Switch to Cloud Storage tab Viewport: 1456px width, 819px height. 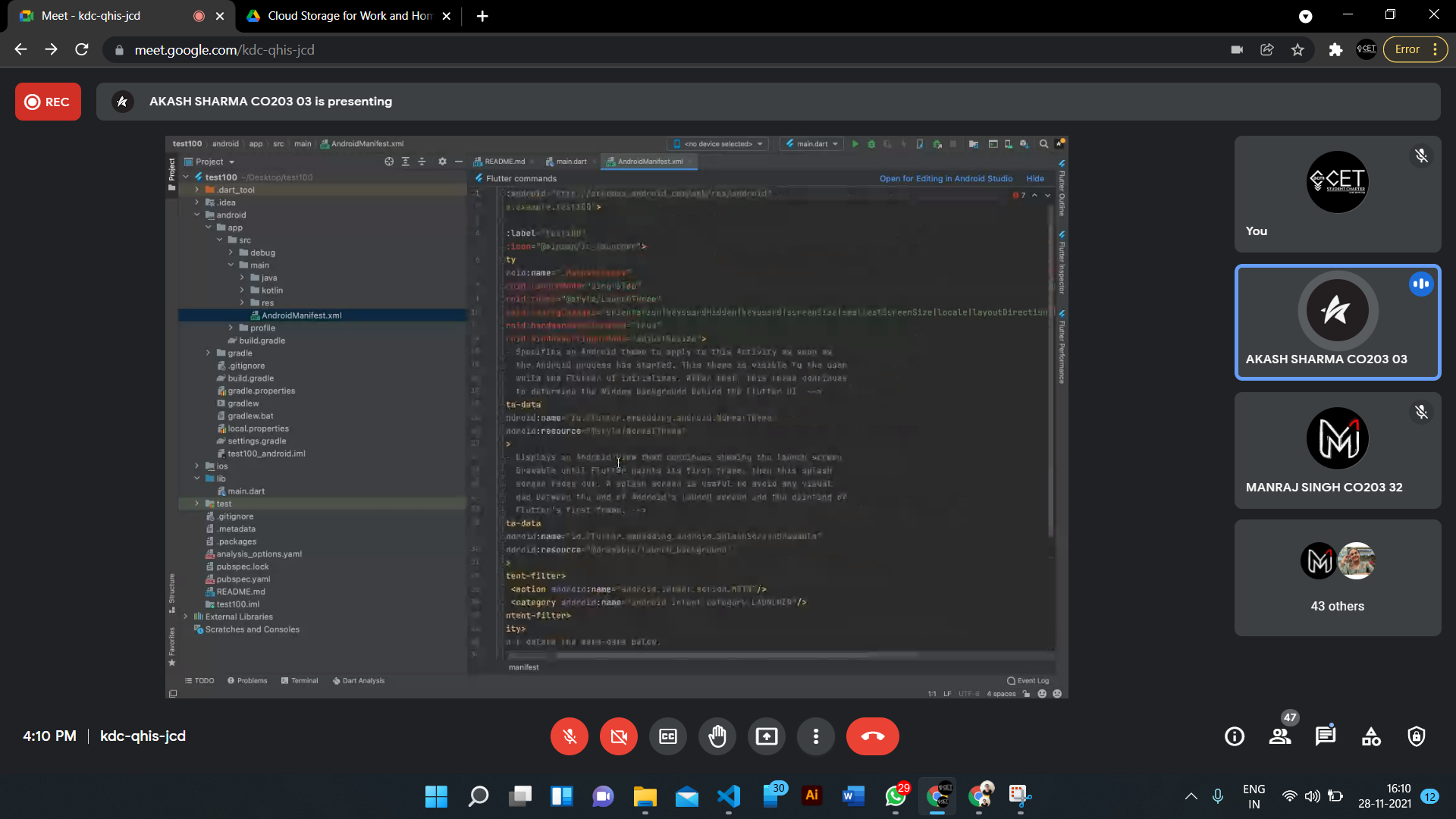349,16
